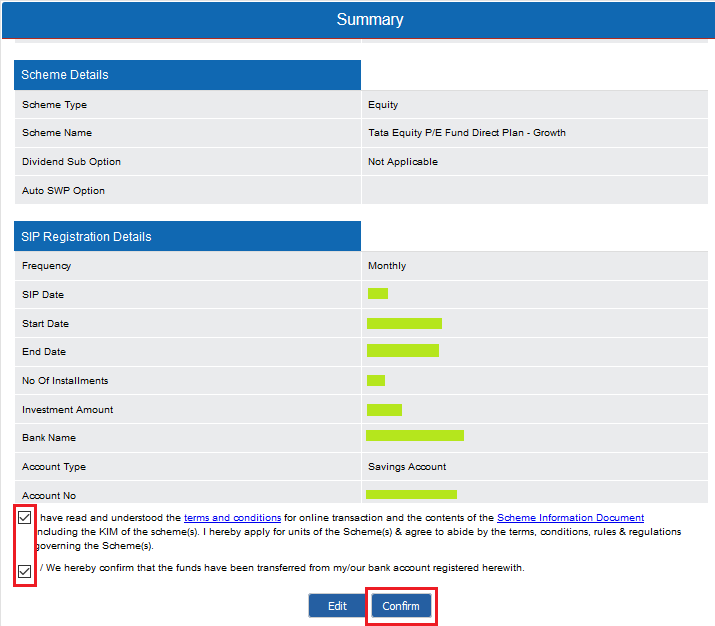
Task: Select the Frequency label
Action: (x=47, y=266)
